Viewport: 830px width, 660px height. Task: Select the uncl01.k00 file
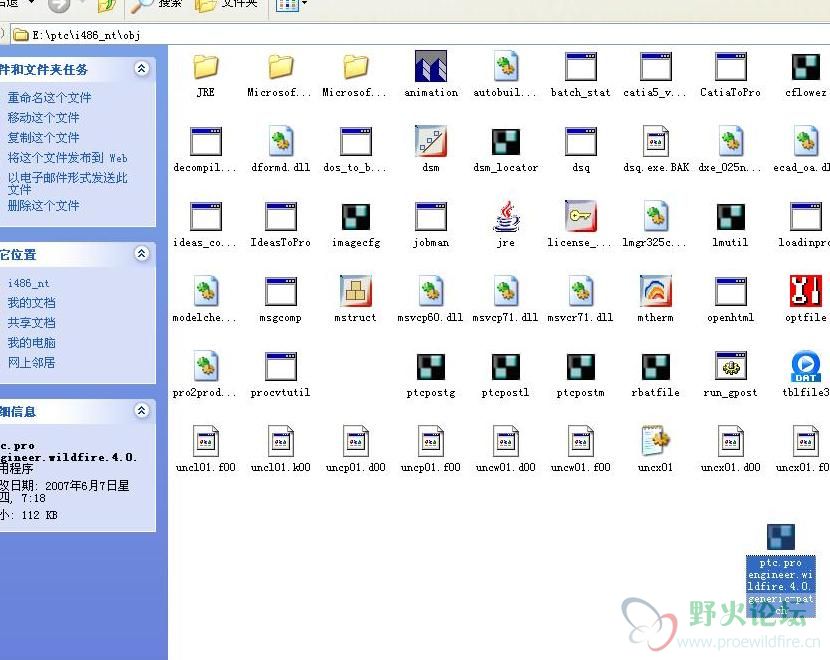[x=281, y=441]
